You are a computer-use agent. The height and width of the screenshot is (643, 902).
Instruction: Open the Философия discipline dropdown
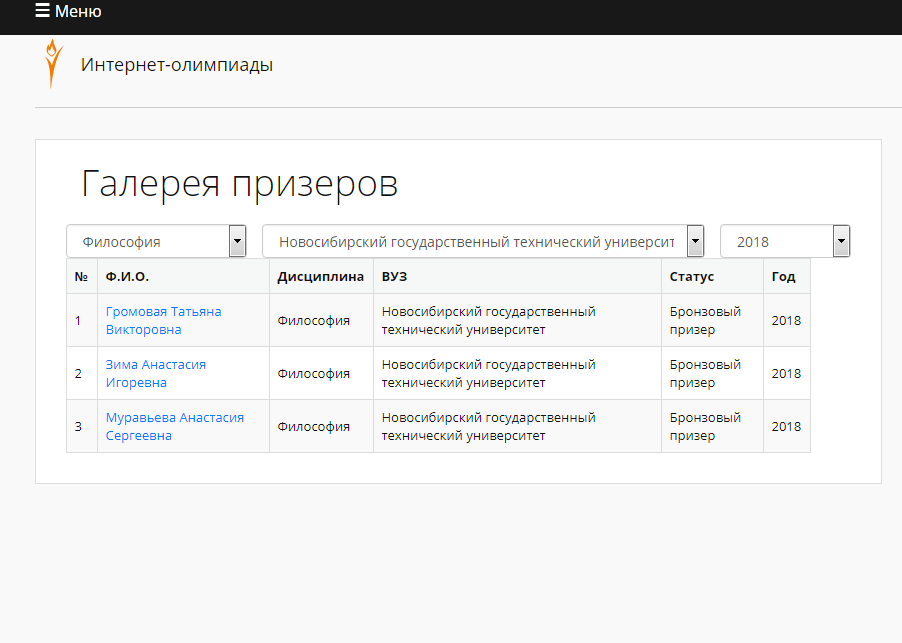tap(156, 241)
